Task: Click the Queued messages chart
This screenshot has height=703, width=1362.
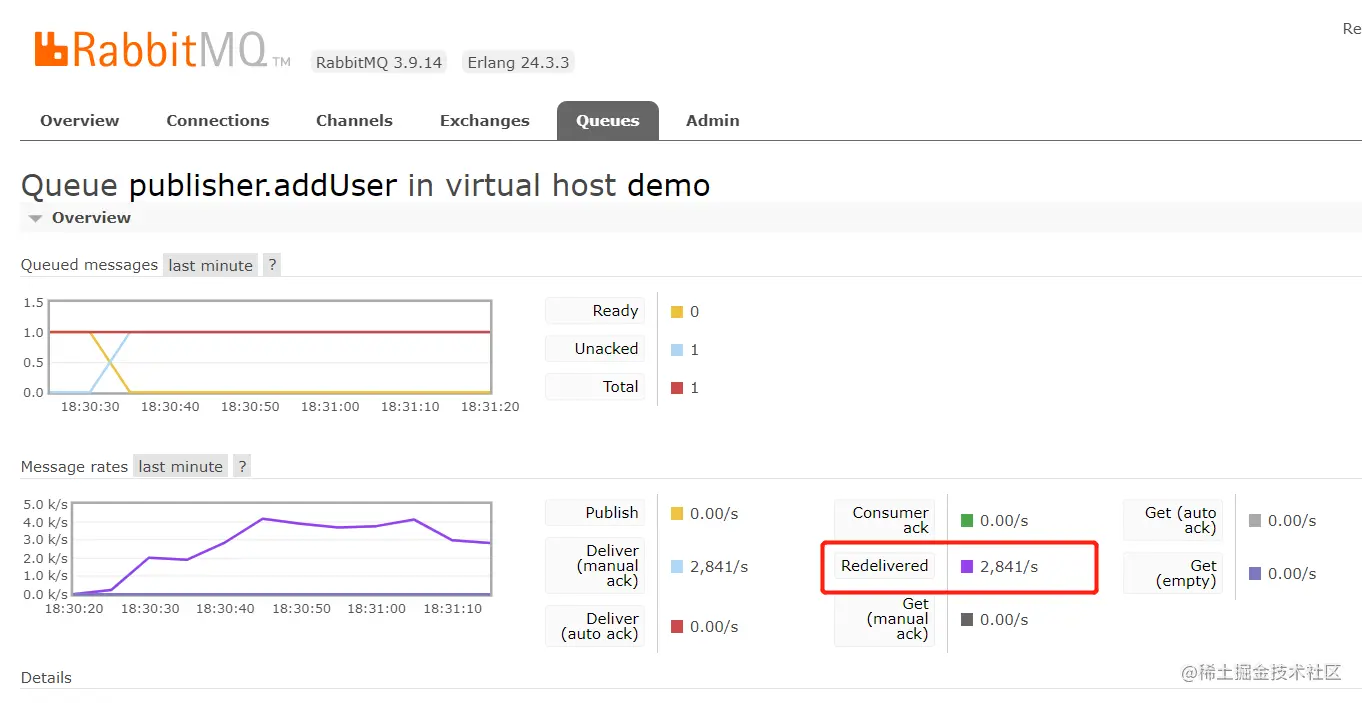Action: (x=270, y=347)
